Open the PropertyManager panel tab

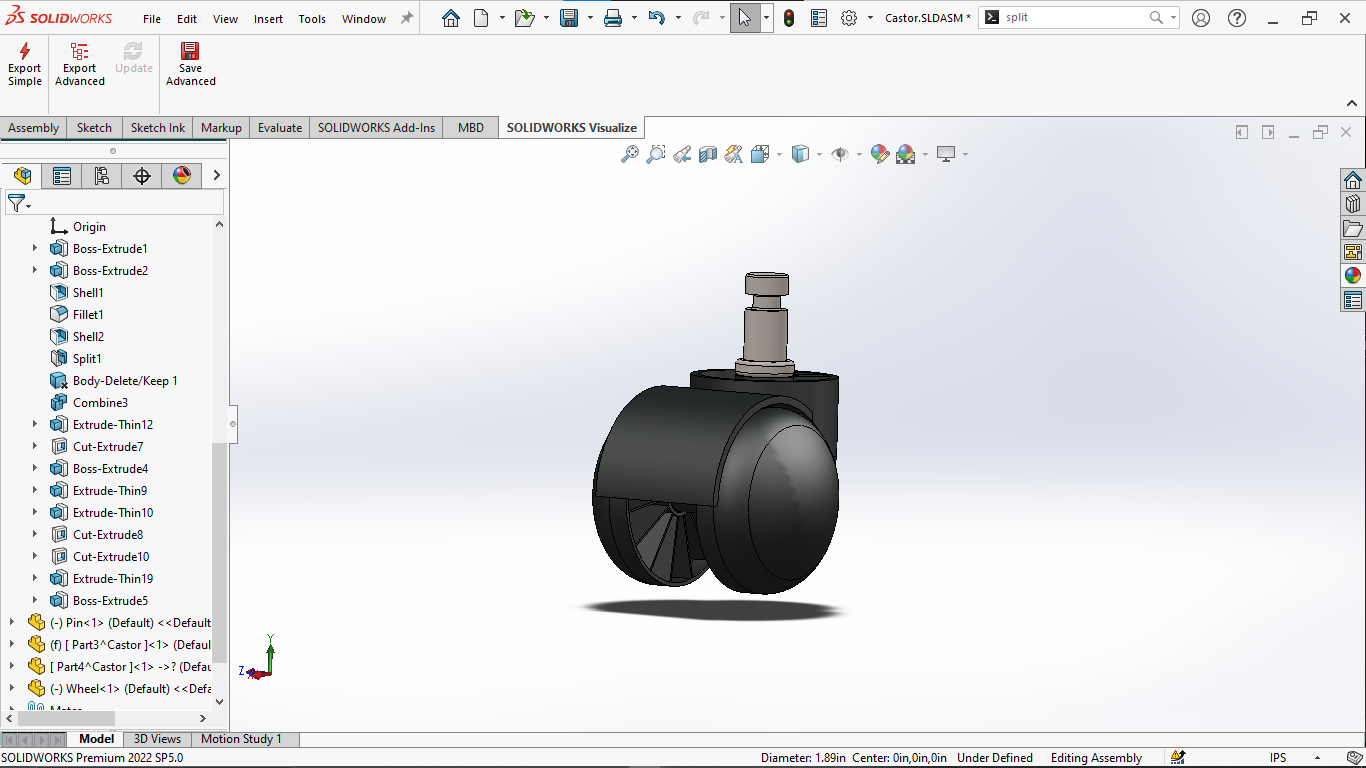pyautogui.click(x=62, y=176)
